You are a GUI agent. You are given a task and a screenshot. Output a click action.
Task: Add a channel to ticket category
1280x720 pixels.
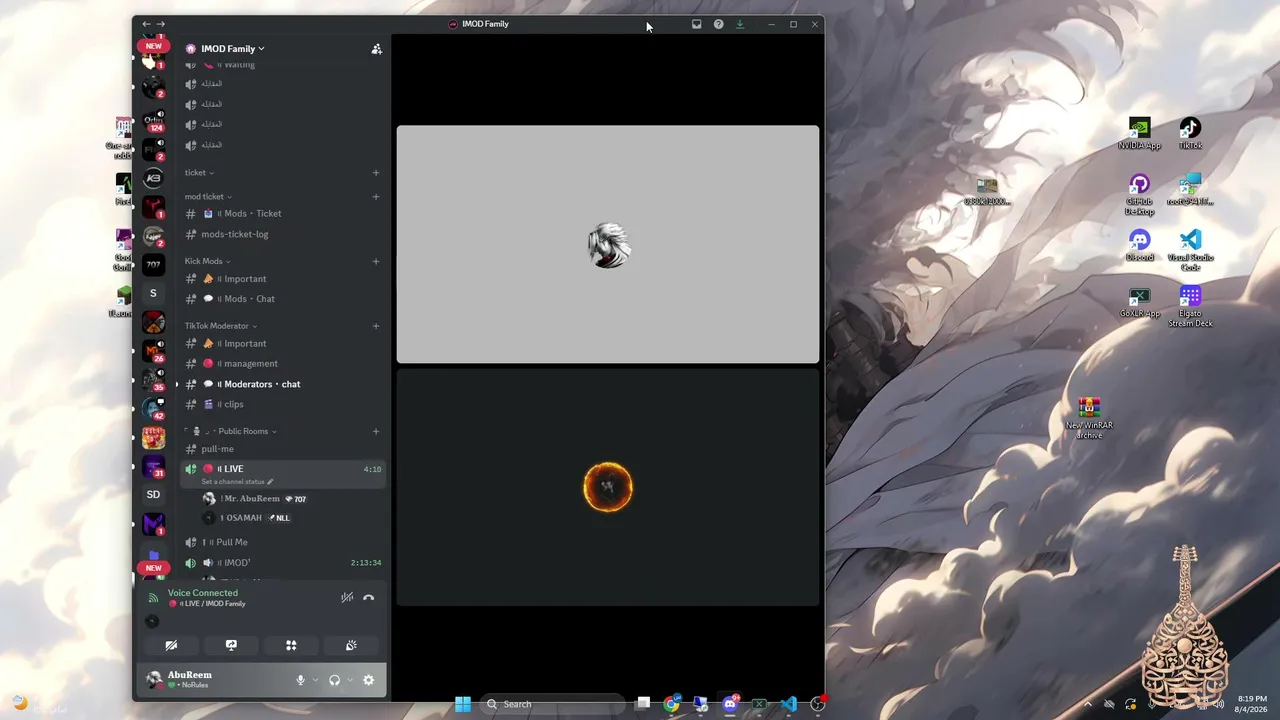point(376,173)
